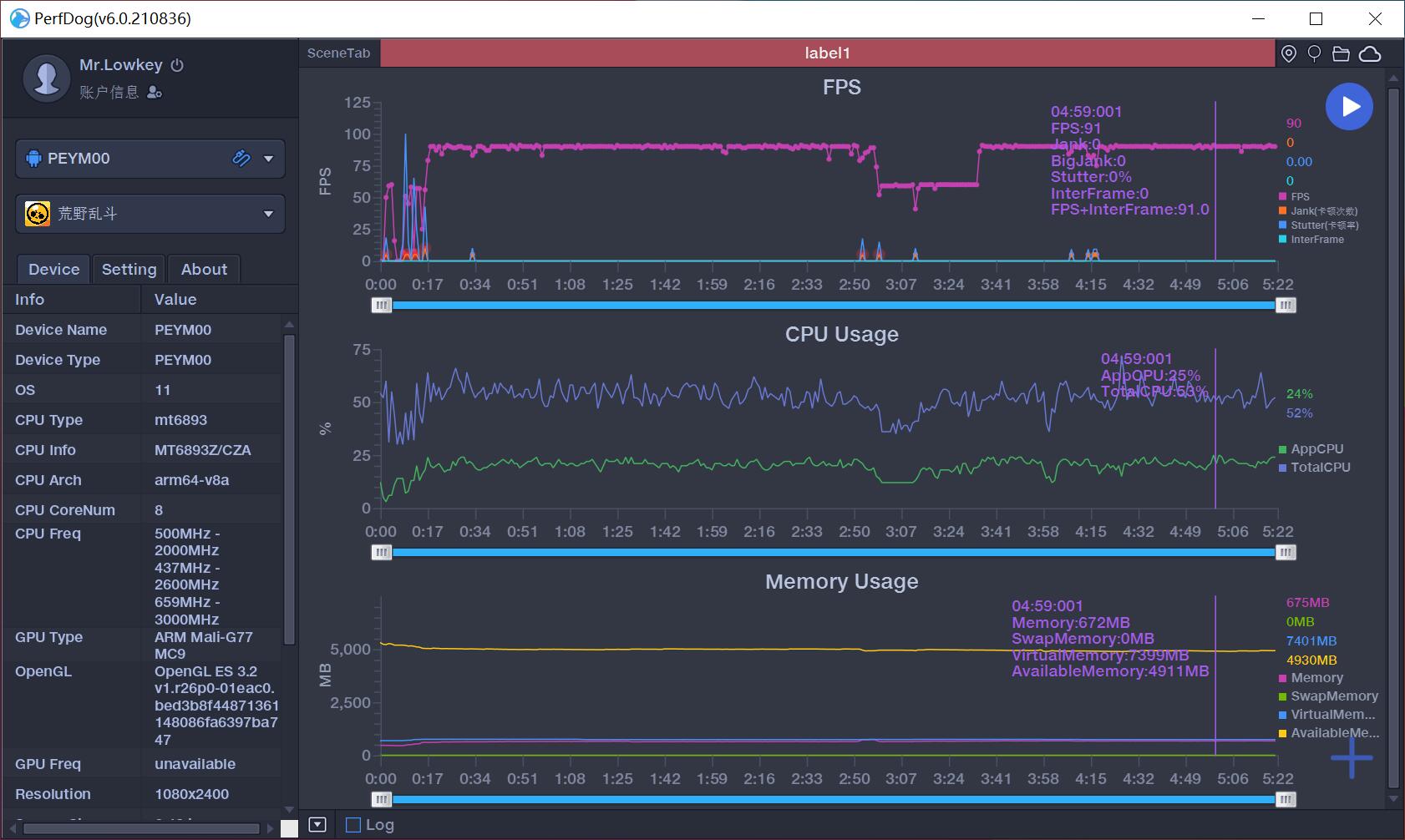Click FPS chart right range handle
1405x840 pixels.
pyautogui.click(x=1286, y=306)
